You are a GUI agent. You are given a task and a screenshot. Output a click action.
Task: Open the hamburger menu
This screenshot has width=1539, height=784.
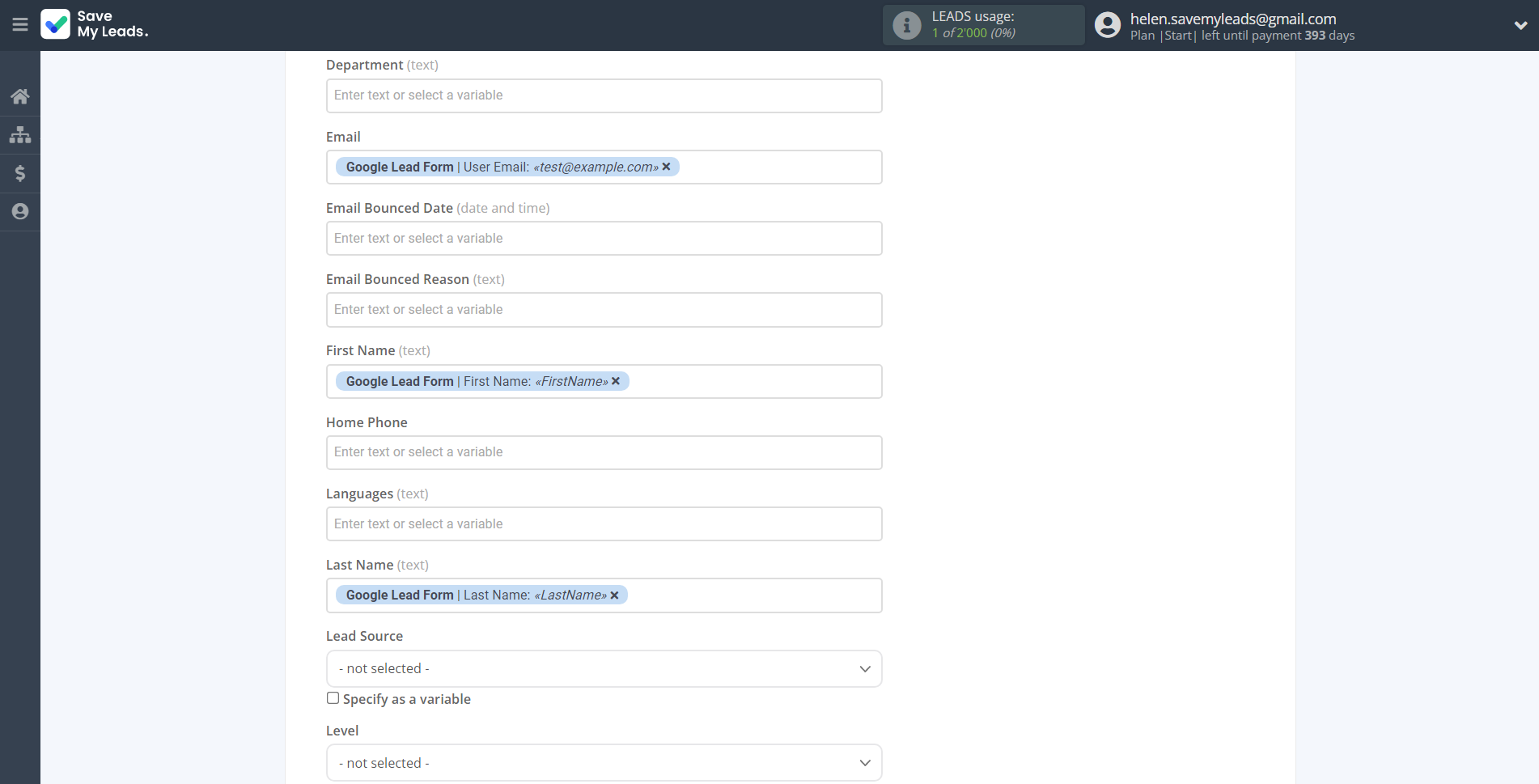(20, 25)
